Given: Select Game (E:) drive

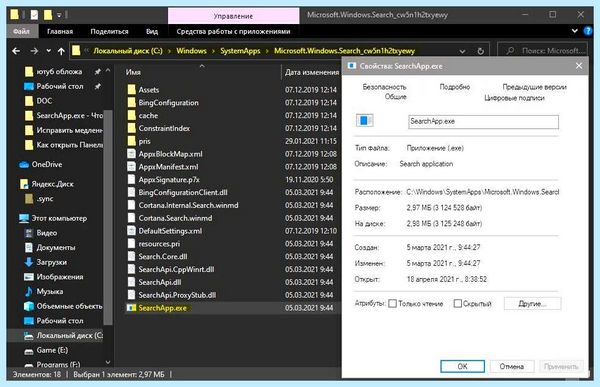Looking at the screenshot, I should (x=52, y=350).
